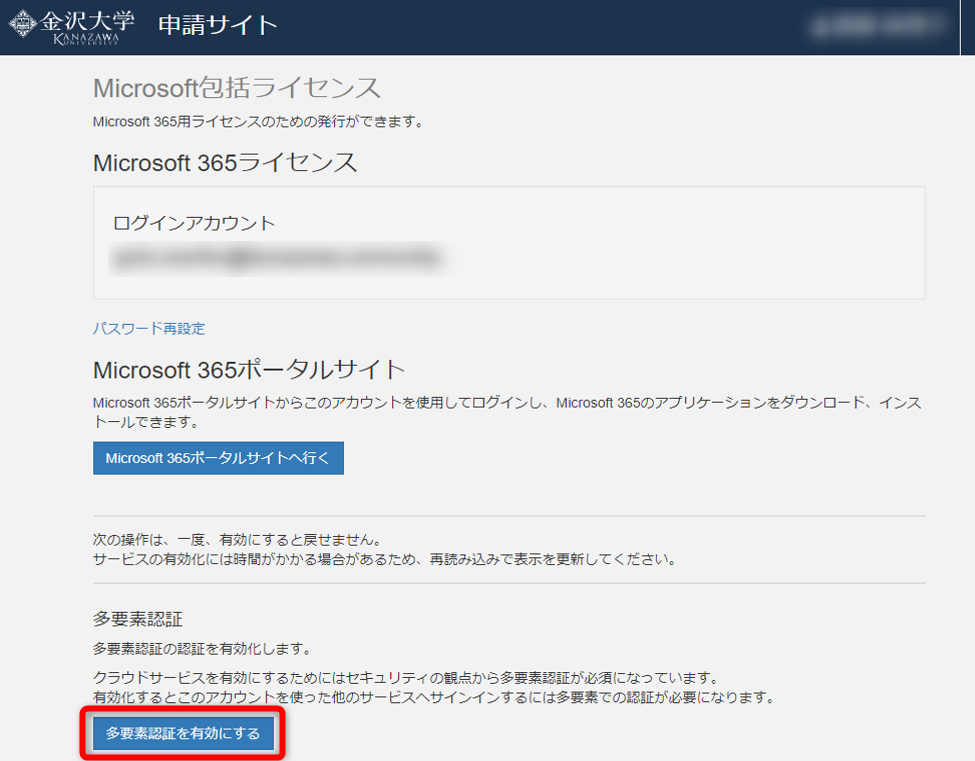The width and height of the screenshot is (975, 761).
Task: Click the warning line 次の操作は、一度、有効にすると戻せません
Action: tap(237, 540)
